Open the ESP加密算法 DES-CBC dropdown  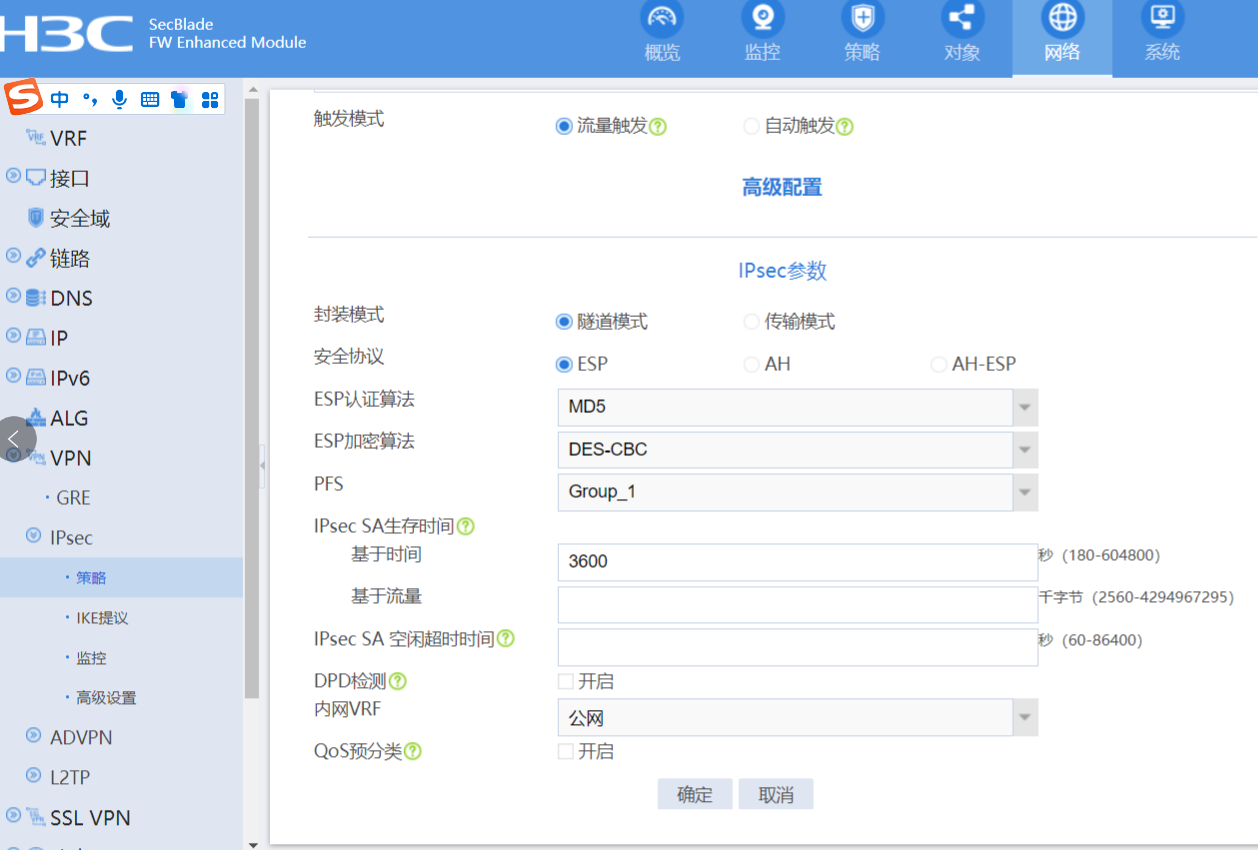pos(797,449)
